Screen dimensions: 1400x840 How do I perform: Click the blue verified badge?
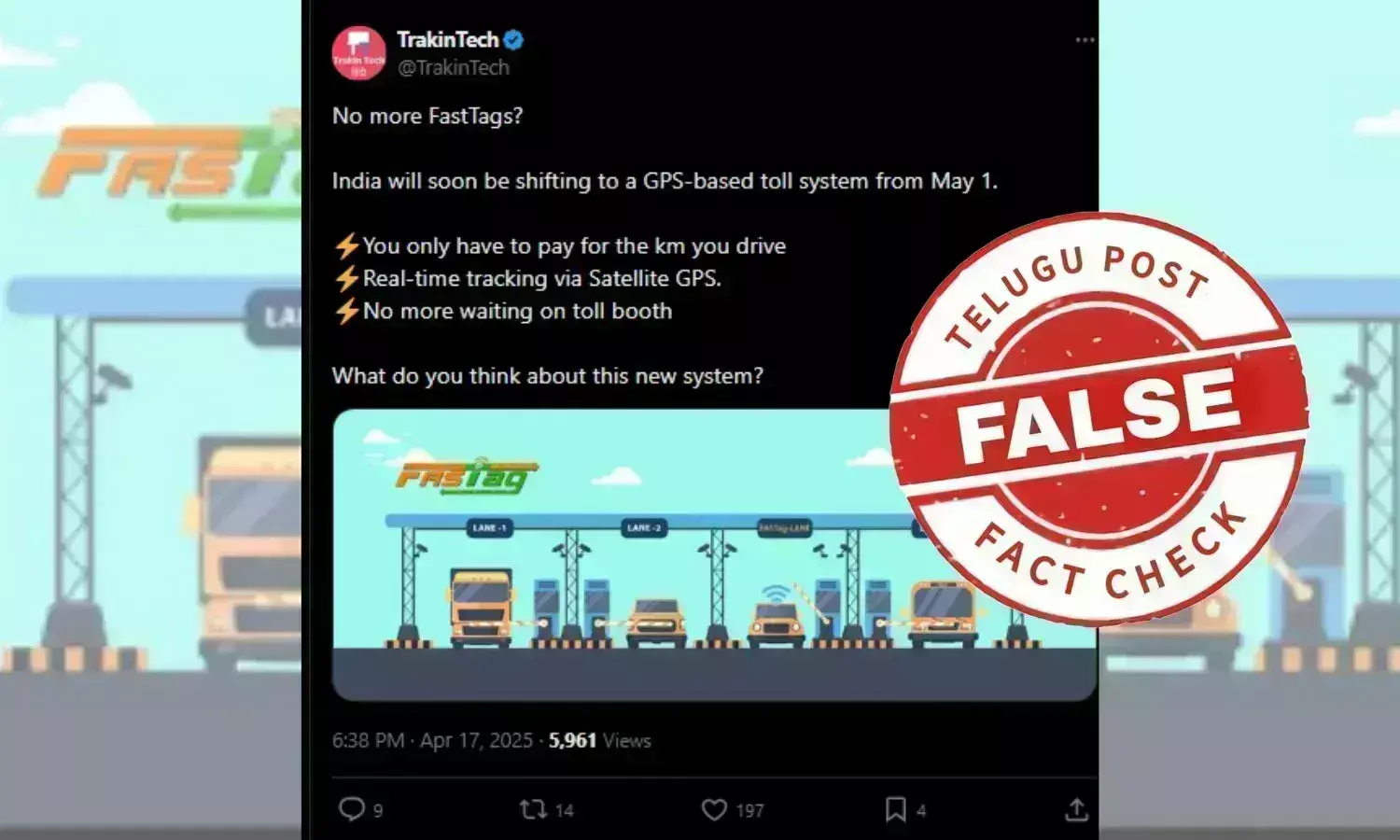point(513,40)
